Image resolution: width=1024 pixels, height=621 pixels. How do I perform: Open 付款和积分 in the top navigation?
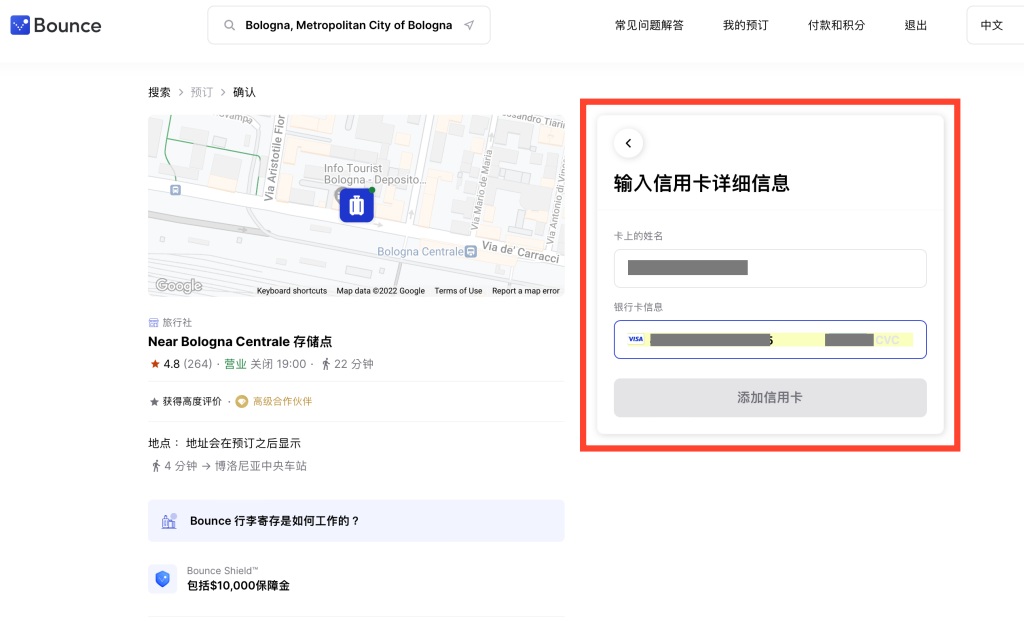[x=837, y=25]
